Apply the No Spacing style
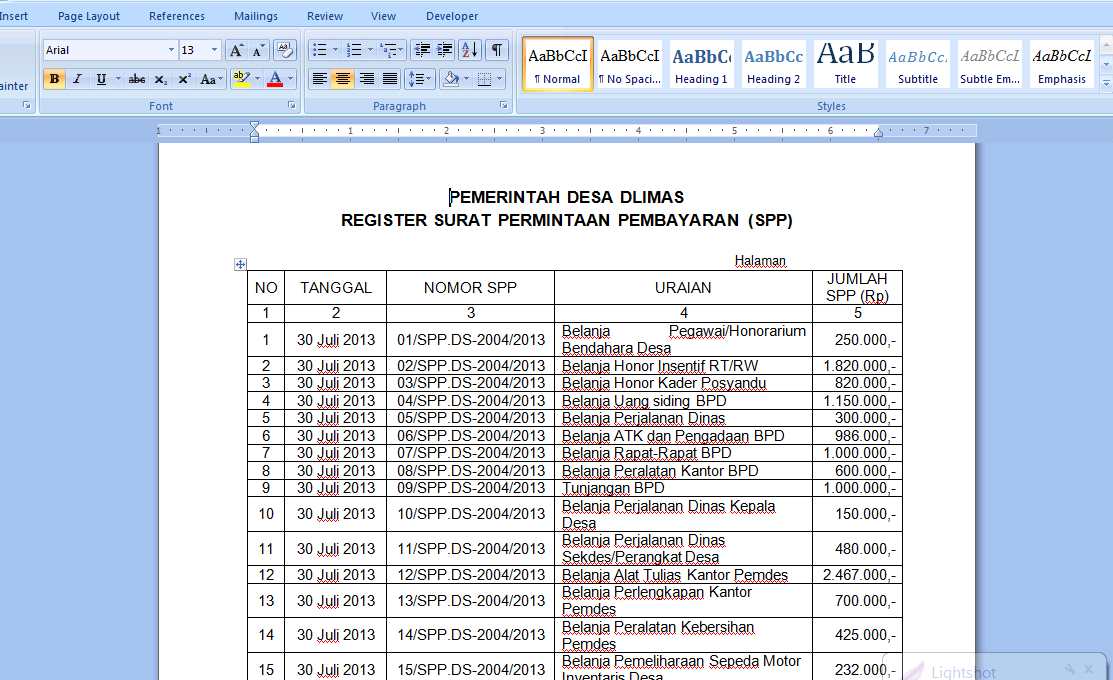The height and width of the screenshot is (680, 1113). 630,64
